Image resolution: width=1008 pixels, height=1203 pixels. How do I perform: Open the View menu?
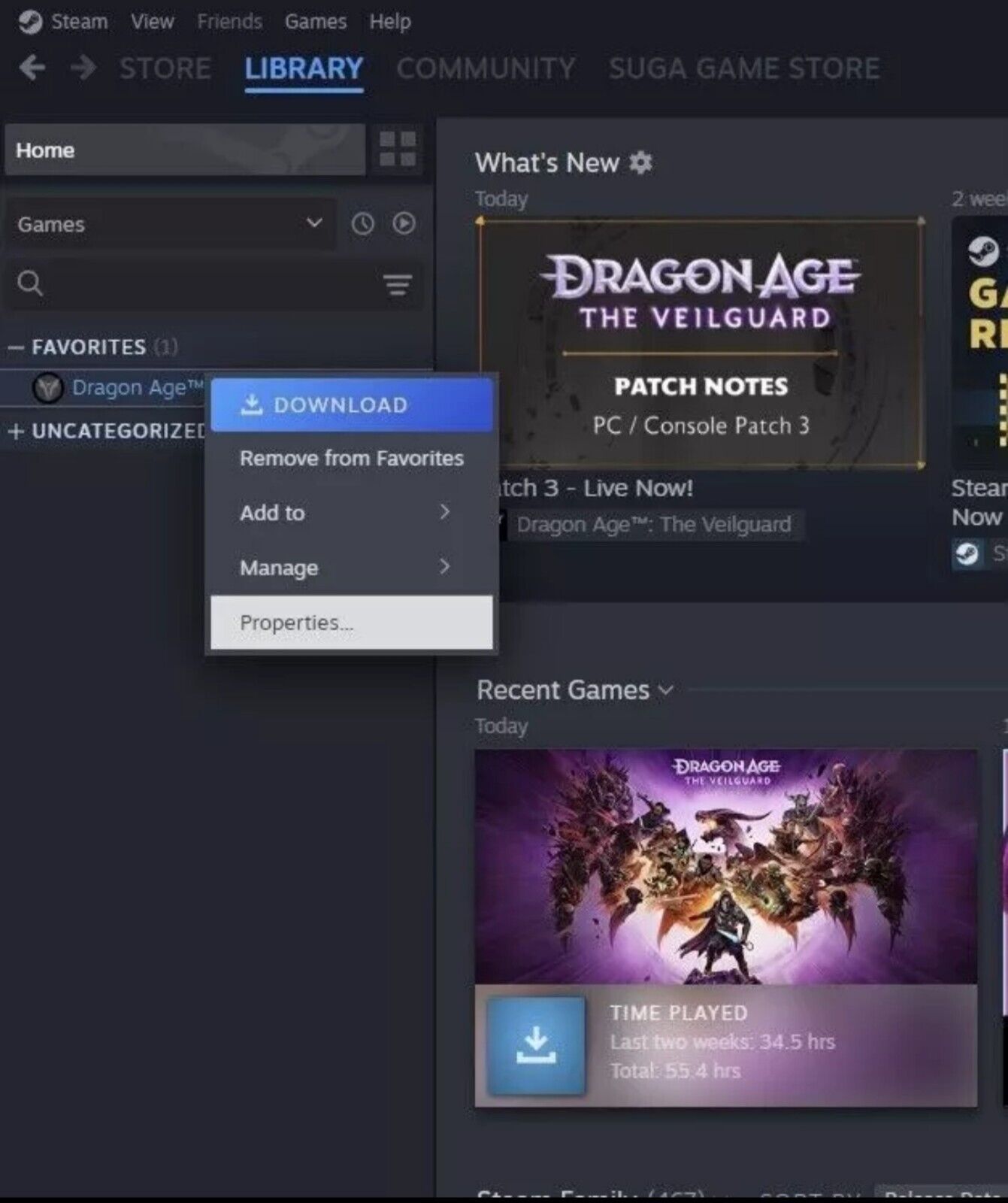[152, 22]
